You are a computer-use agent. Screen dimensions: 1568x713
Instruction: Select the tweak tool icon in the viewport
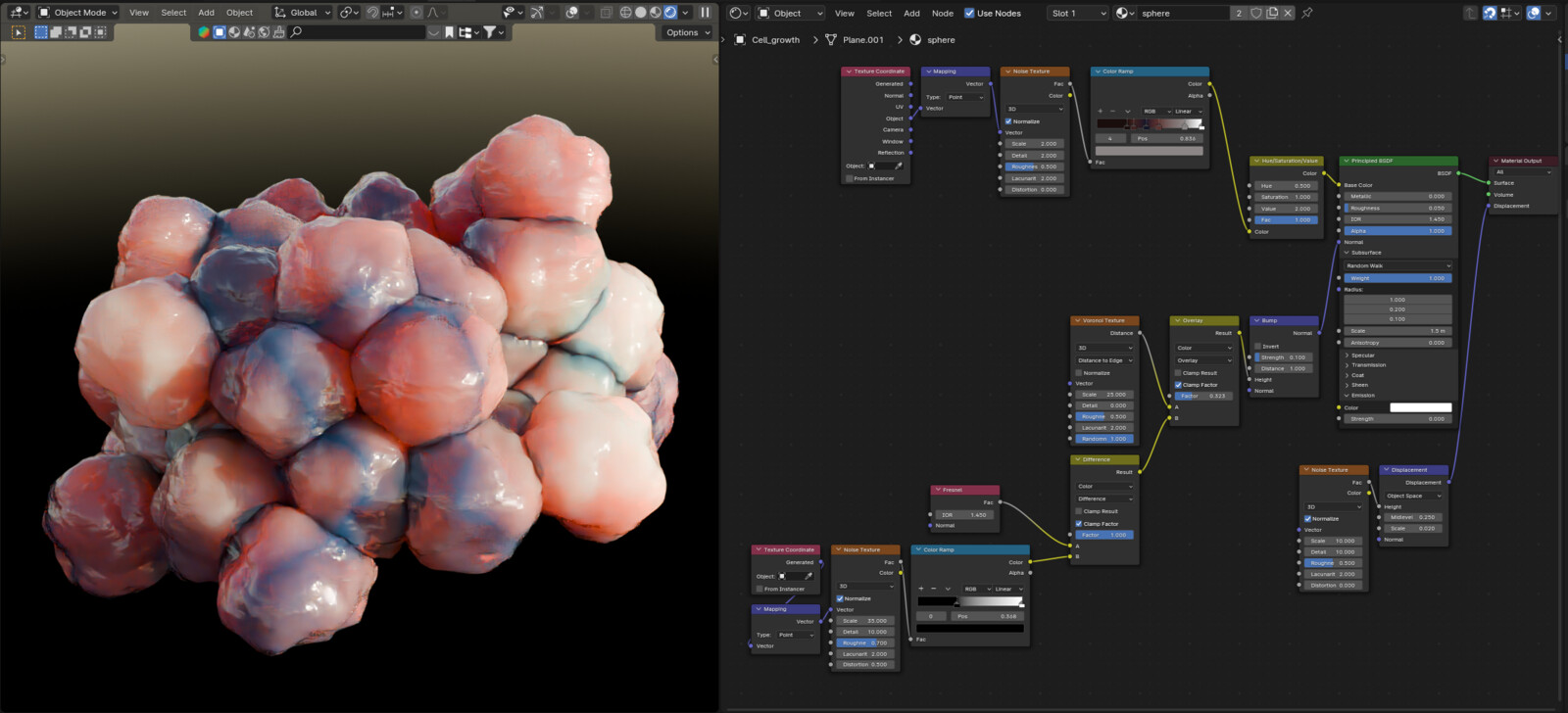pos(18,32)
